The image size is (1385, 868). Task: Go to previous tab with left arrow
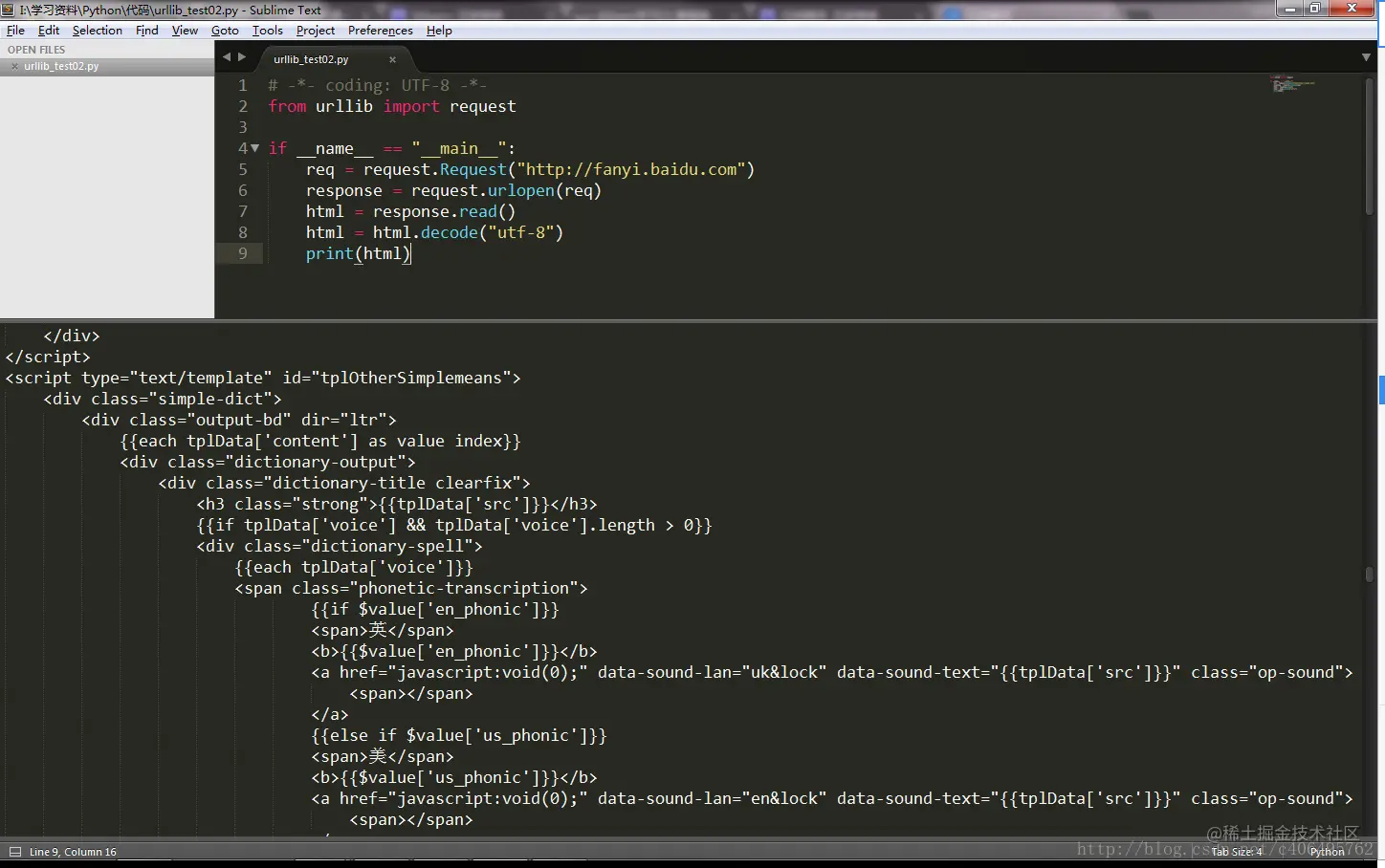227,57
